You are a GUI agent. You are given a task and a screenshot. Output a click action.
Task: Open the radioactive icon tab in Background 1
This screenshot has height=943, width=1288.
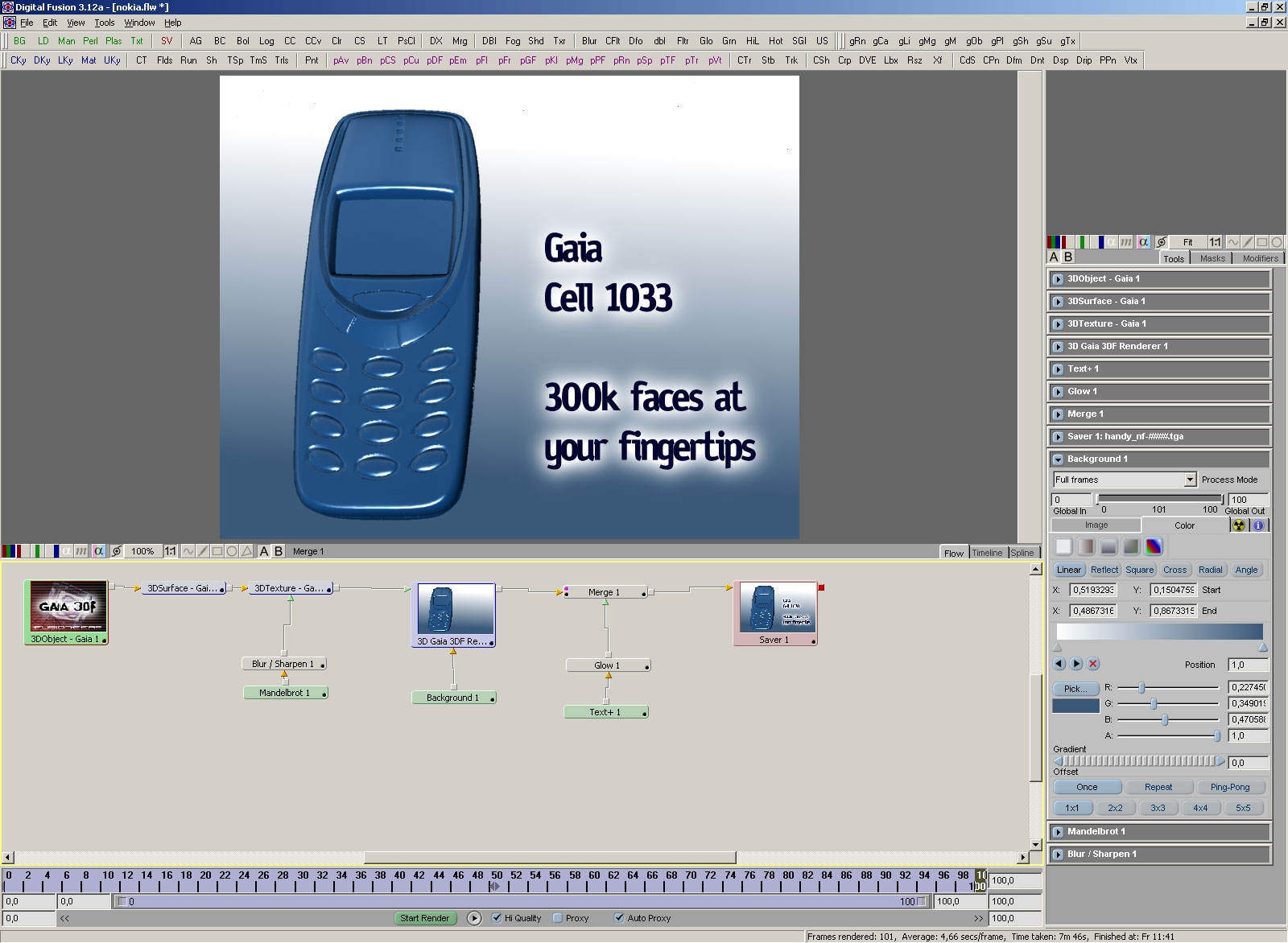pyautogui.click(x=1239, y=525)
